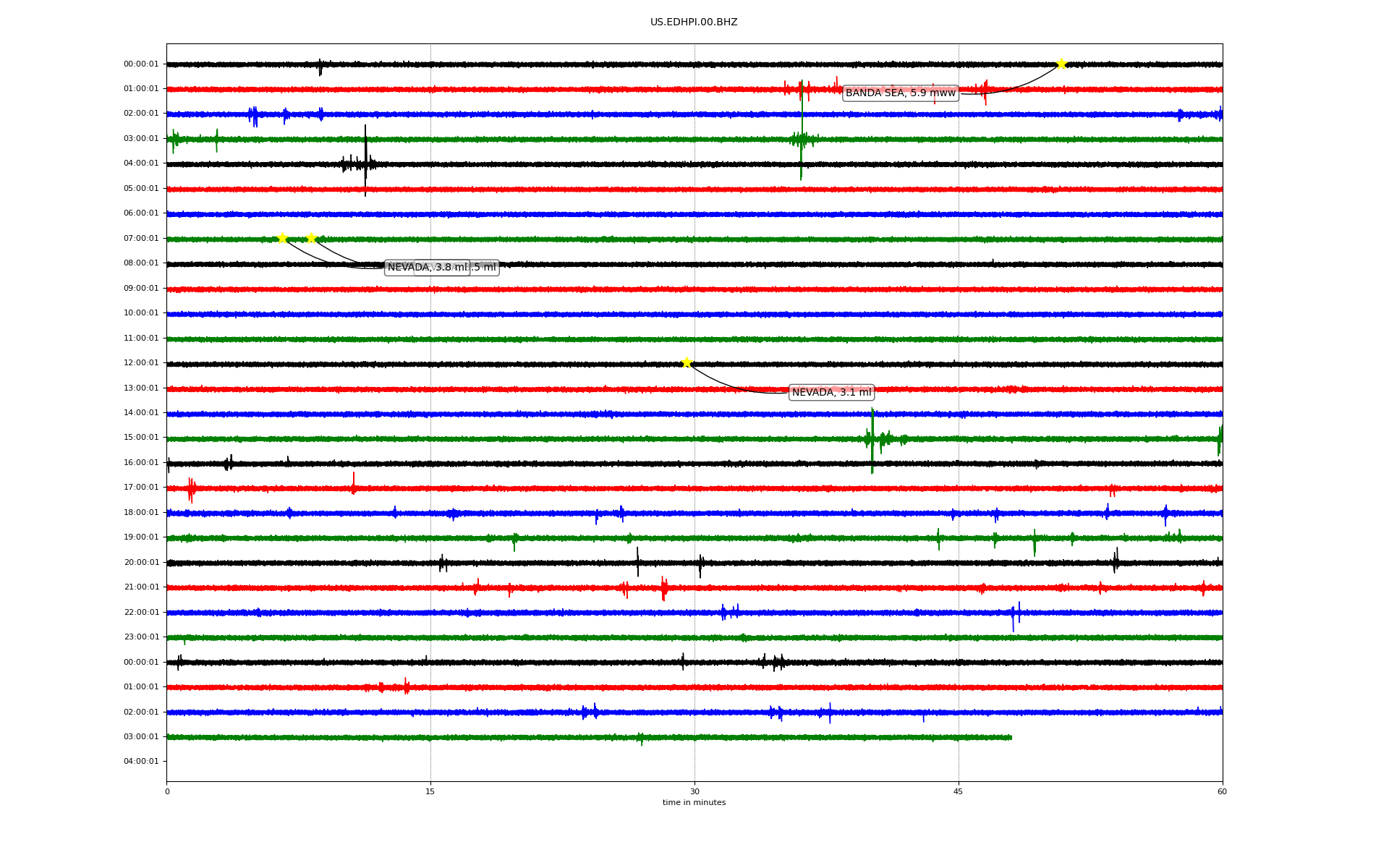Click the 15 tick label on the time axis
The image size is (1389, 868).
click(430, 791)
